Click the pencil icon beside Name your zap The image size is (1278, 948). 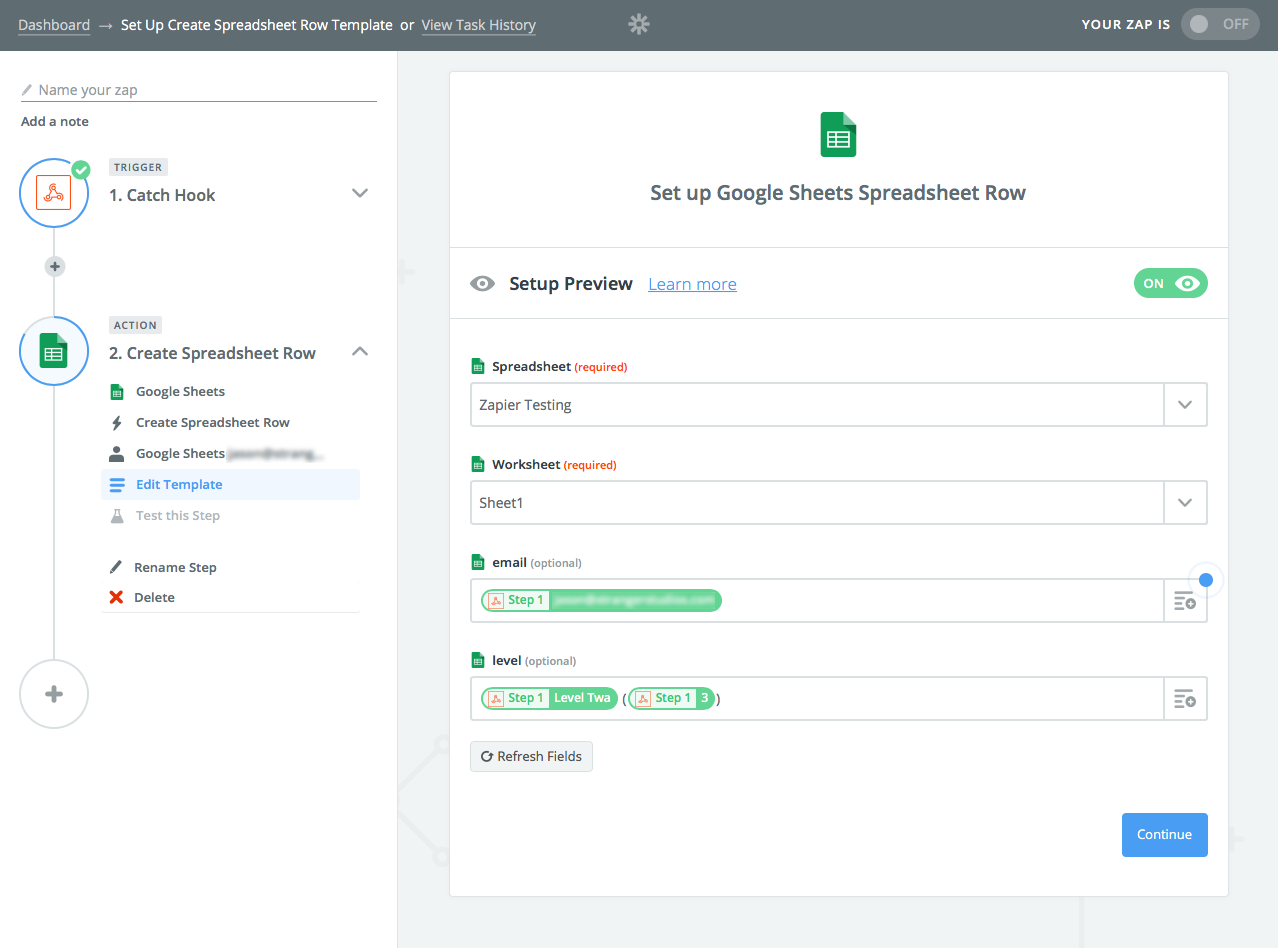27,90
